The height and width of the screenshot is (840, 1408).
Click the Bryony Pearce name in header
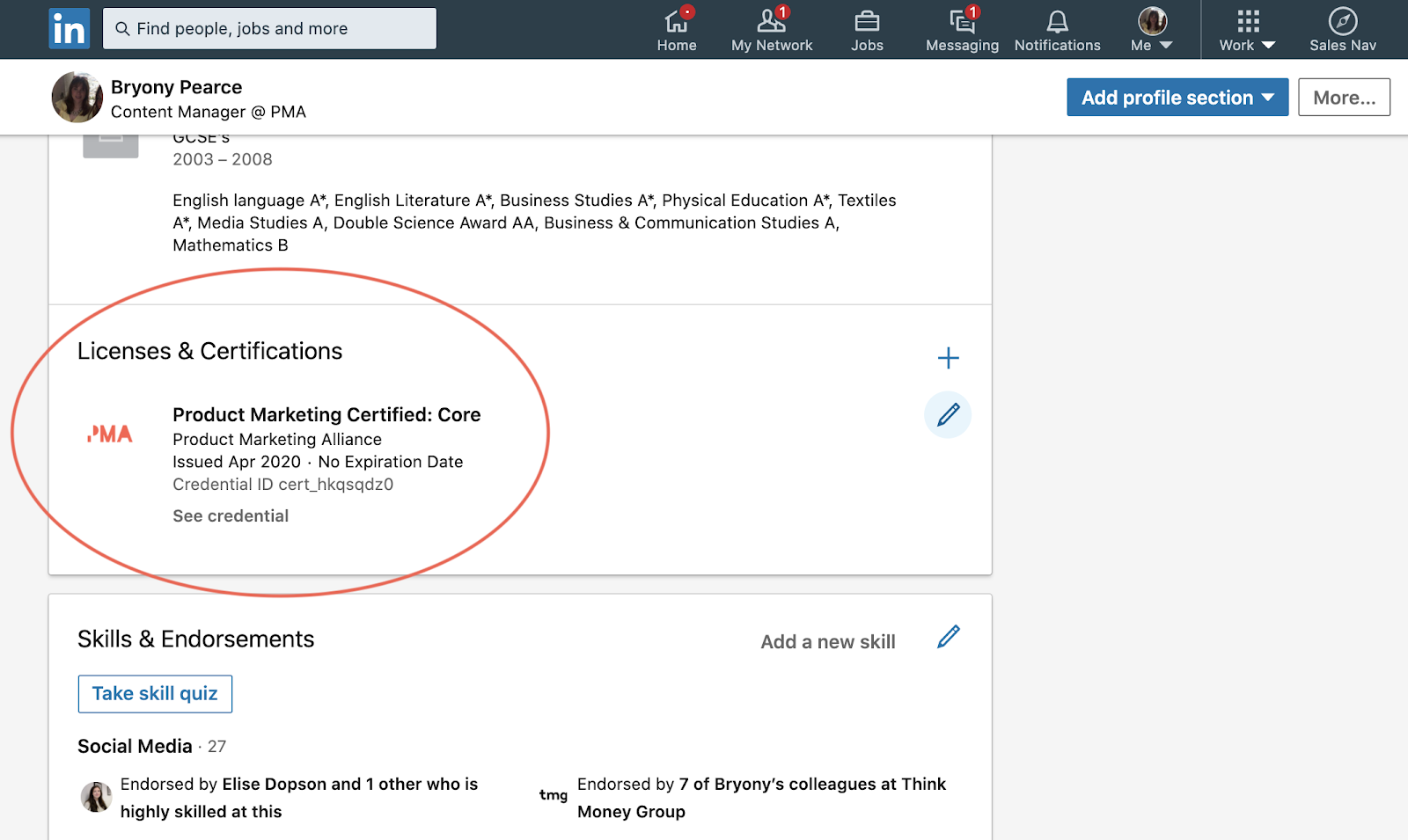pyautogui.click(x=176, y=87)
